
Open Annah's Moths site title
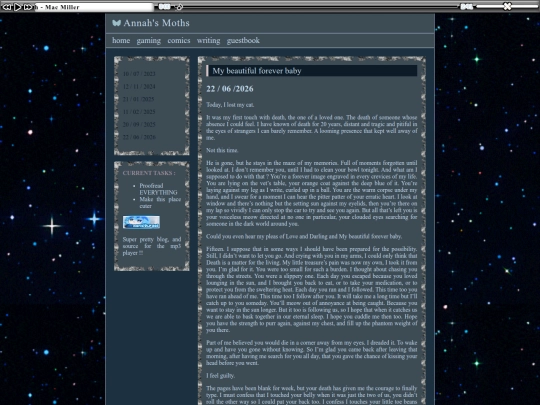click(x=156, y=23)
